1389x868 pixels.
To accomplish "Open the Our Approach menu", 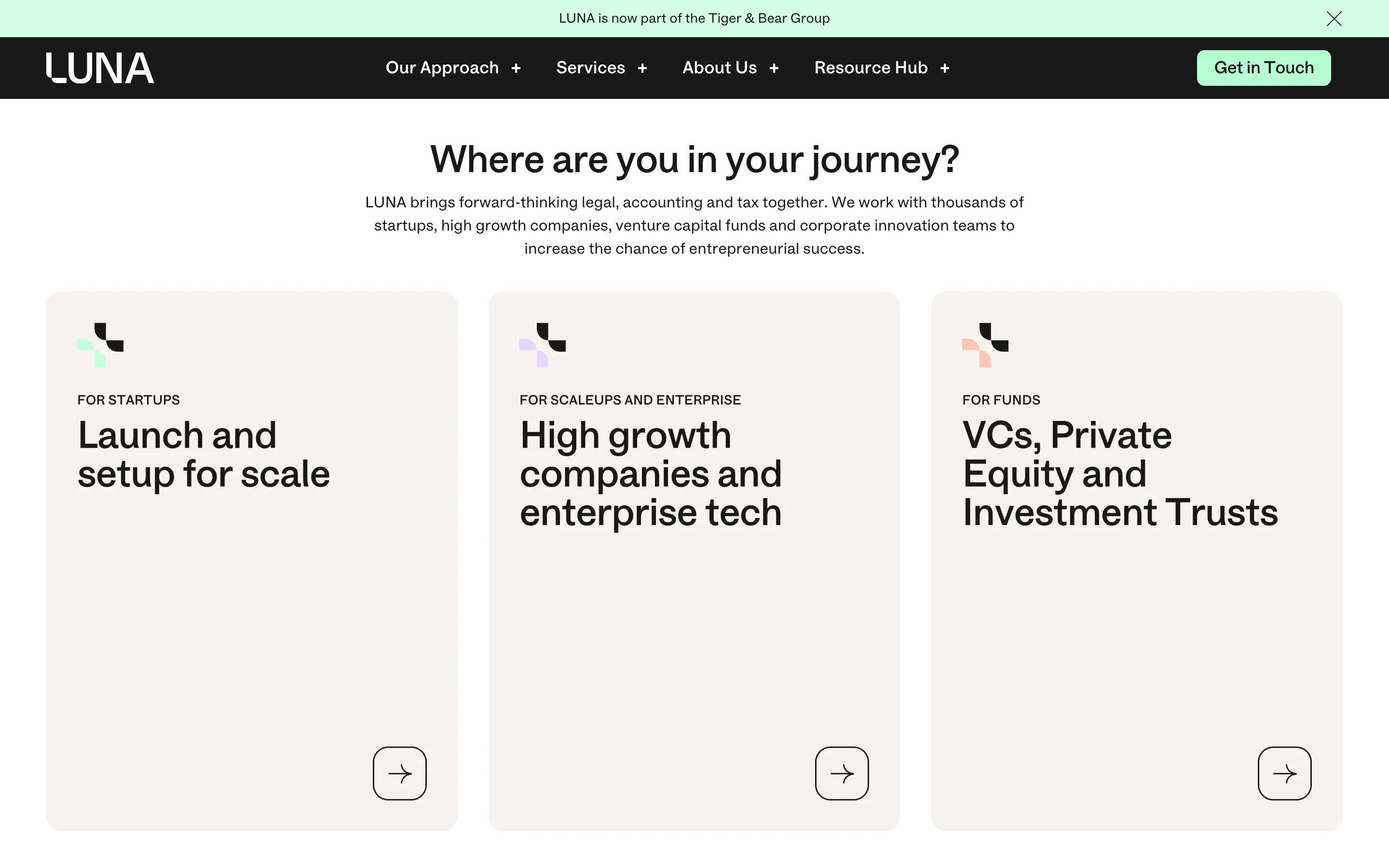I will point(442,68).
